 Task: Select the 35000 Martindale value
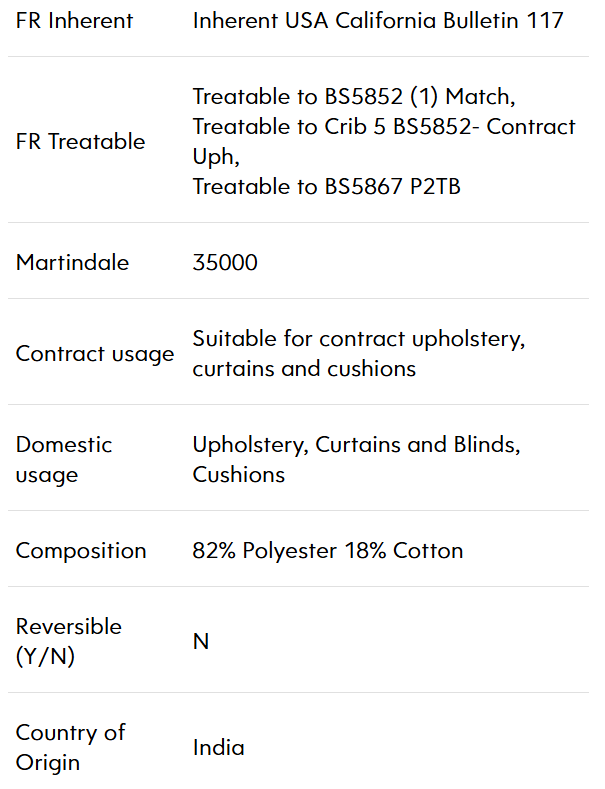225,262
